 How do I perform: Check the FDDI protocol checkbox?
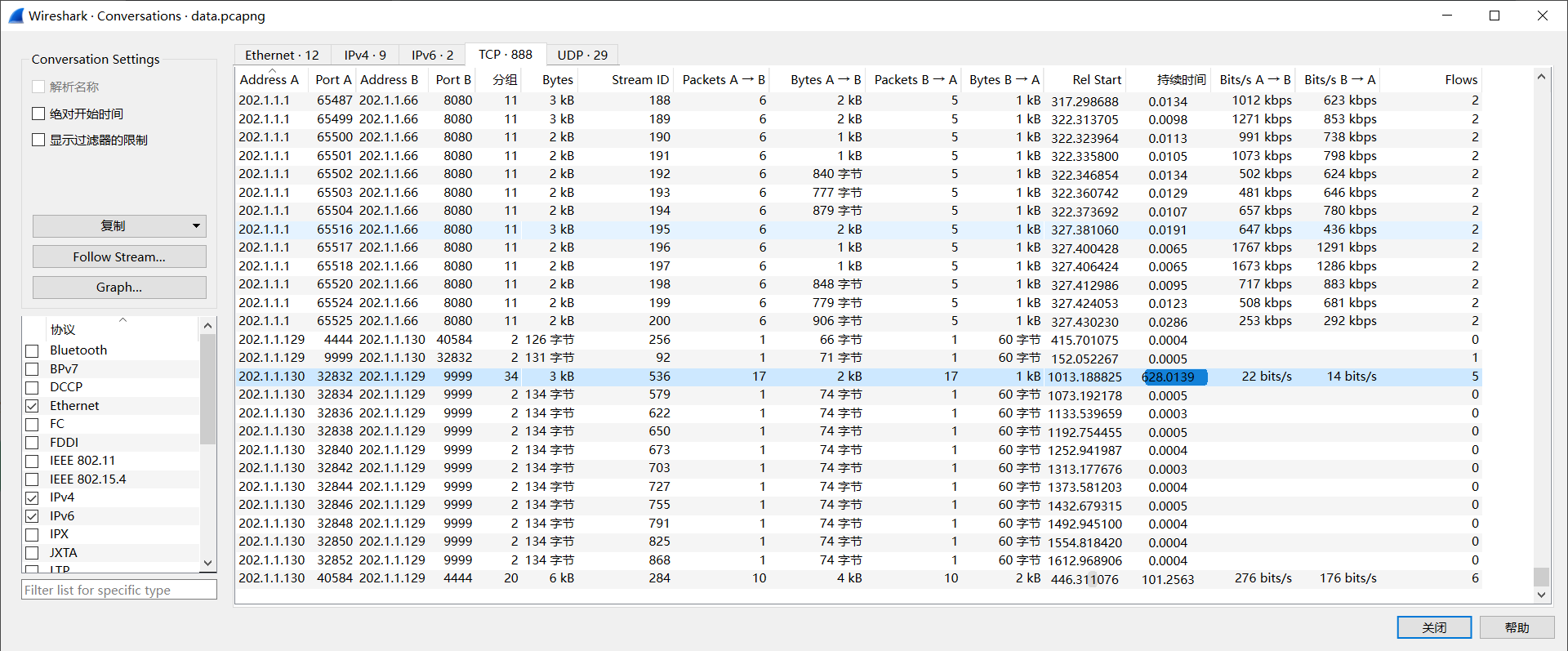pos(33,443)
